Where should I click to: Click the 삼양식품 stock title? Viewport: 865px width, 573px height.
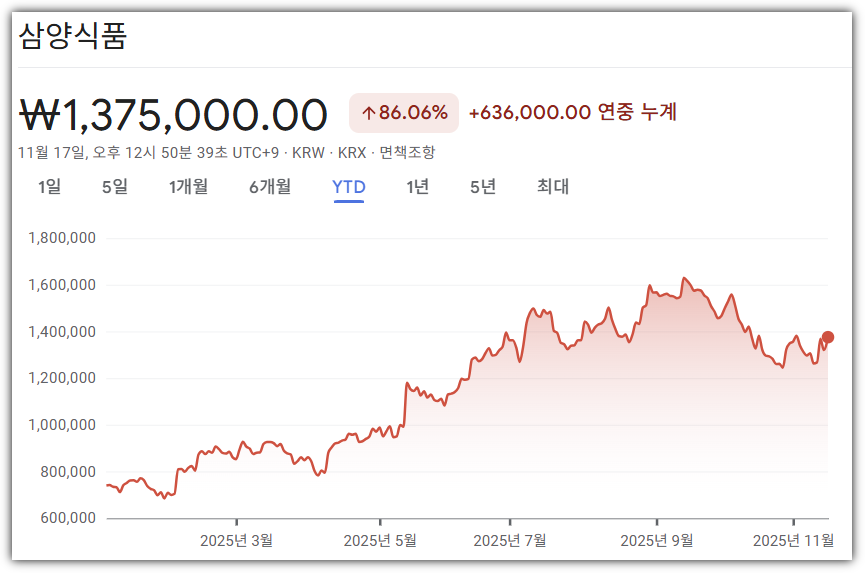(x=73, y=35)
